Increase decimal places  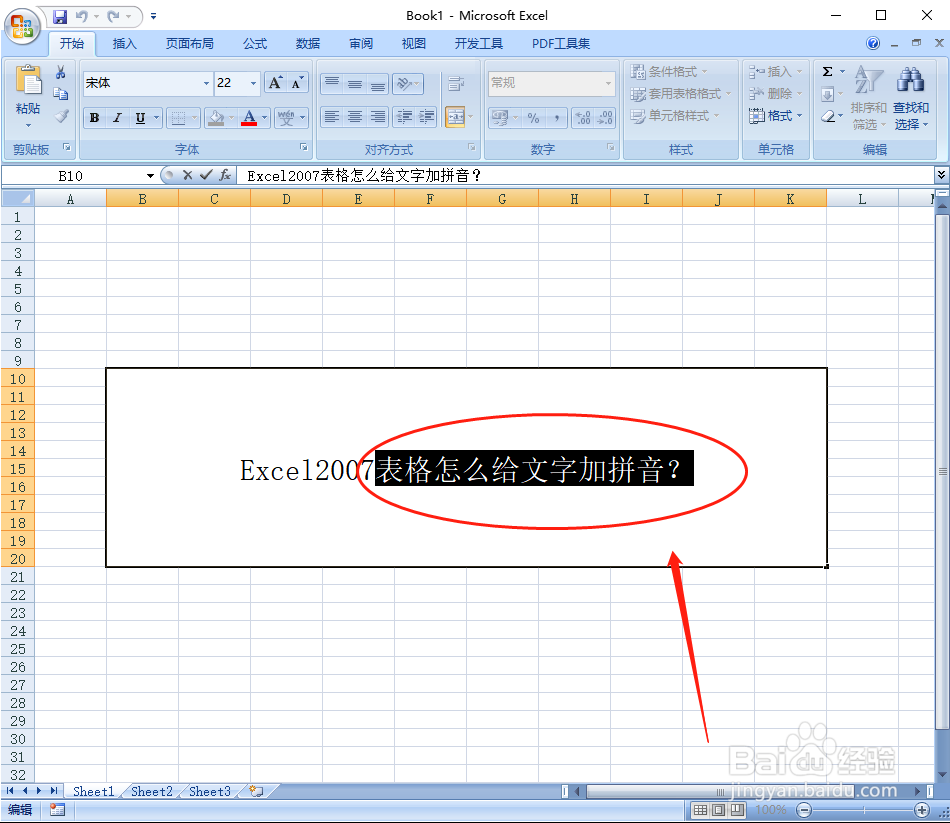583,118
